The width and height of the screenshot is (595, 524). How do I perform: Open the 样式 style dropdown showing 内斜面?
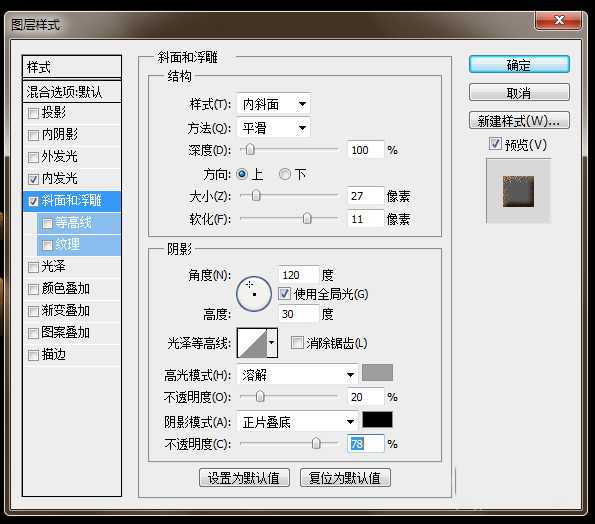coord(273,104)
